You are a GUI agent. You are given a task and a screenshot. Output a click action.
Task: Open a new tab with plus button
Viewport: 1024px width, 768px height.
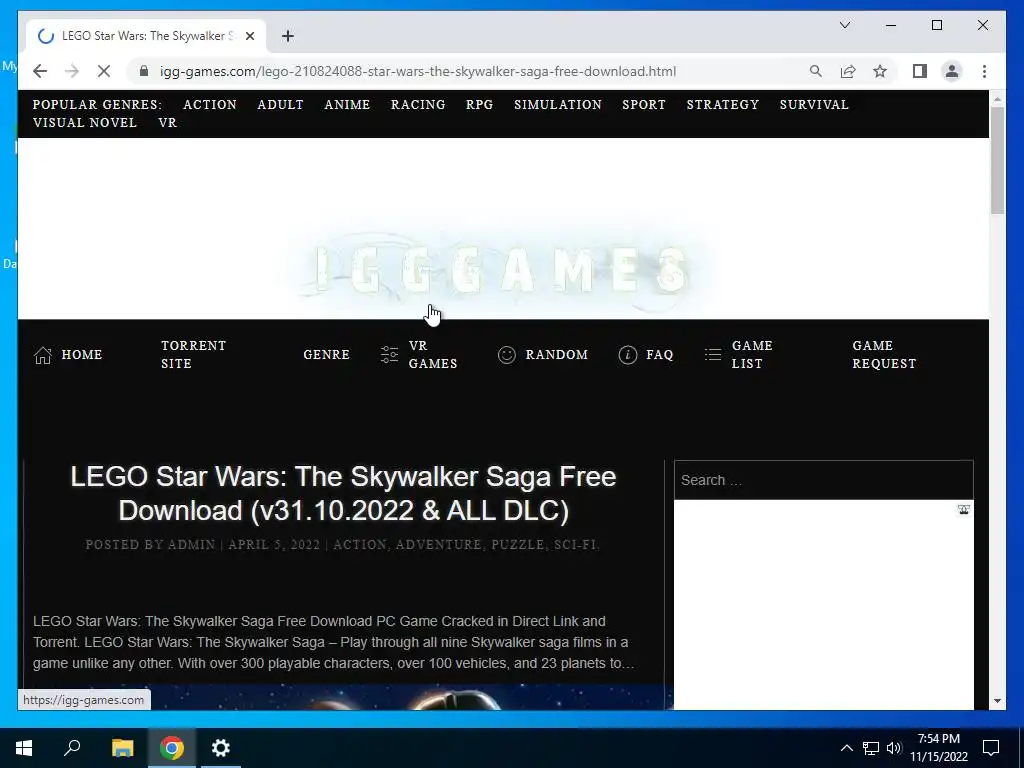[288, 36]
